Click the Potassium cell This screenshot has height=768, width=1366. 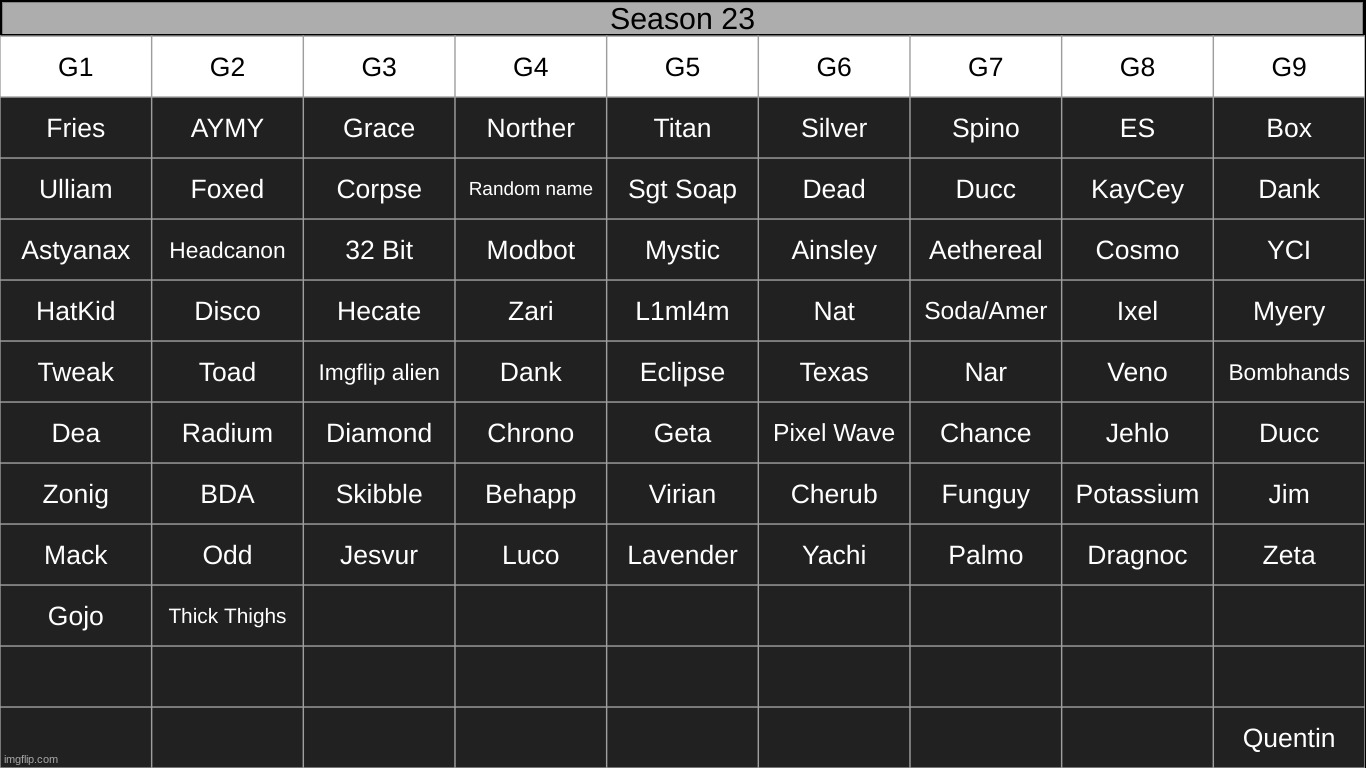(x=1137, y=494)
